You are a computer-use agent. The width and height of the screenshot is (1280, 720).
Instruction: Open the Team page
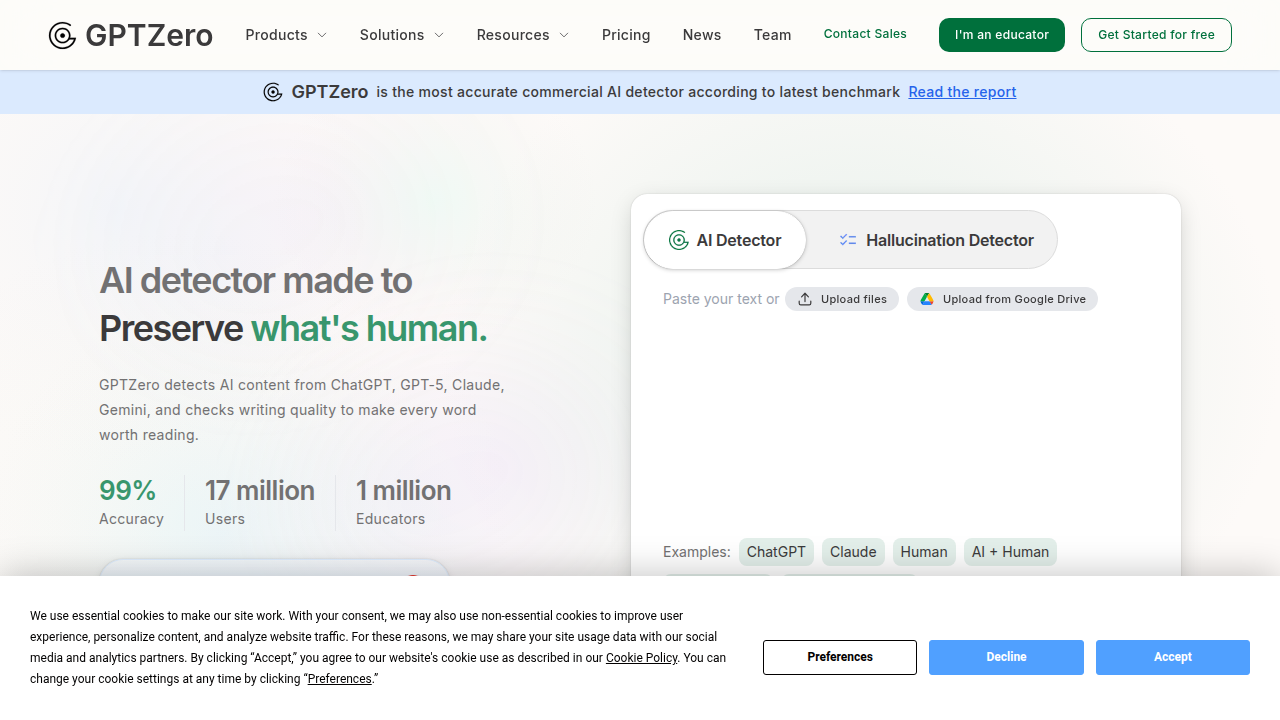772,35
